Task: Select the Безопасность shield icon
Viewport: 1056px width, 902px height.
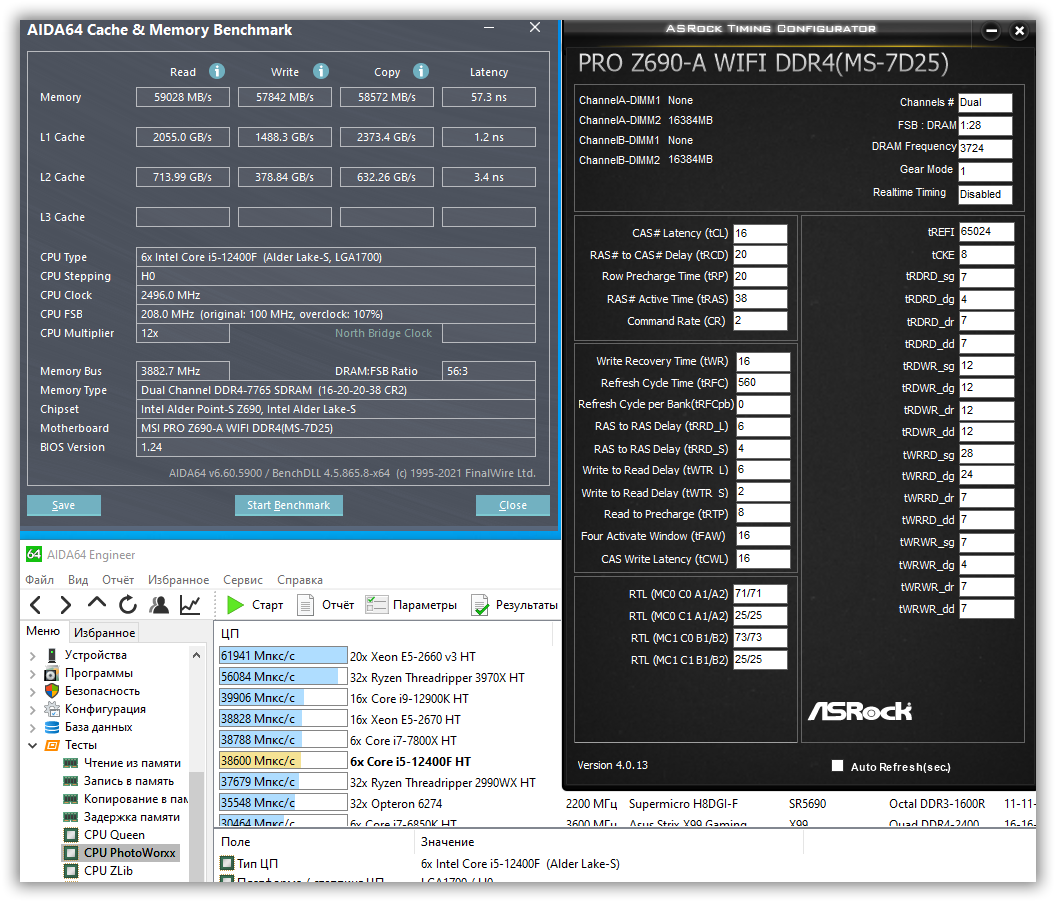Action: [x=52, y=690]
